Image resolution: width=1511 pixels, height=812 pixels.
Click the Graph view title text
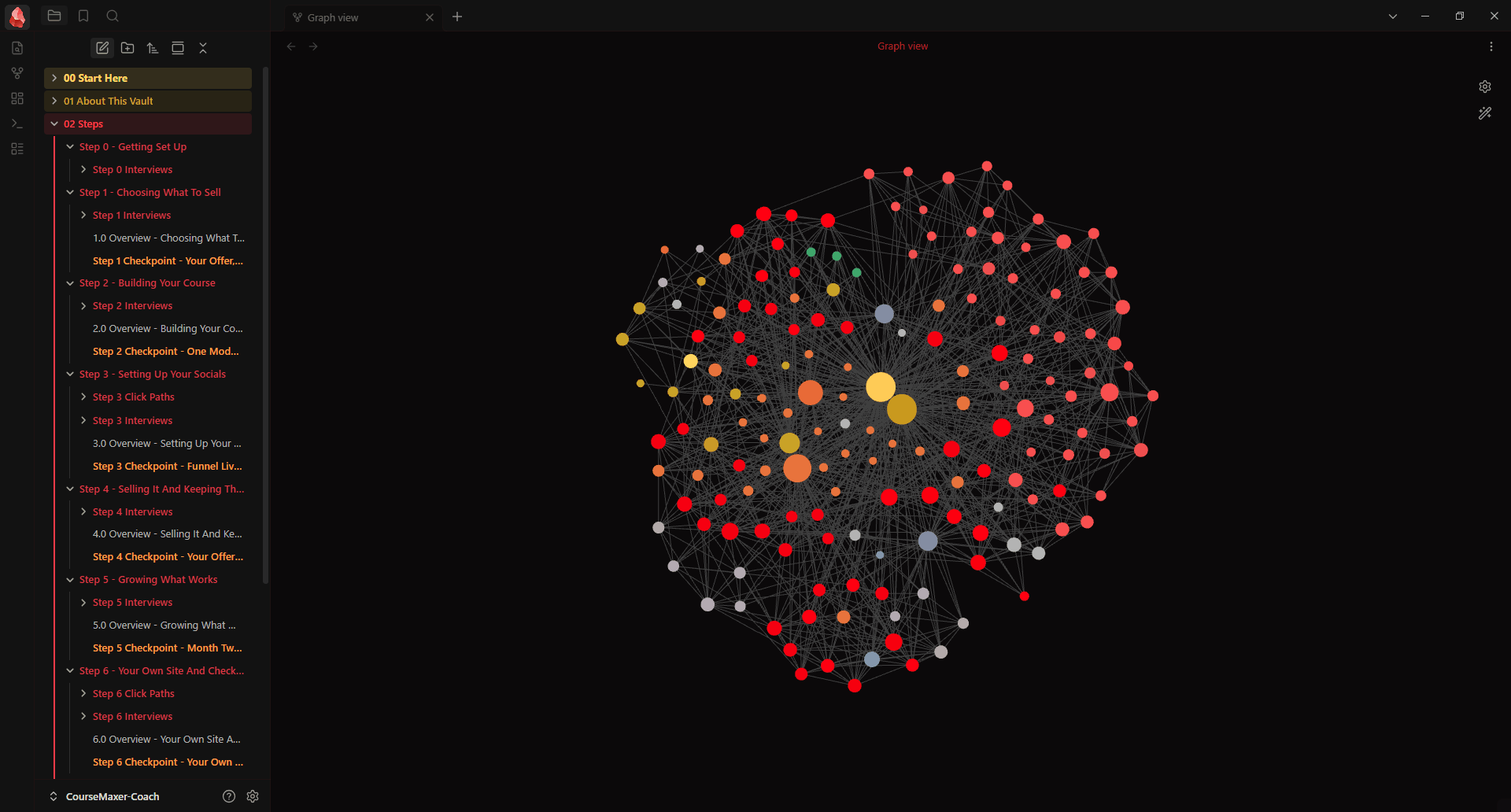click(903, 46)
